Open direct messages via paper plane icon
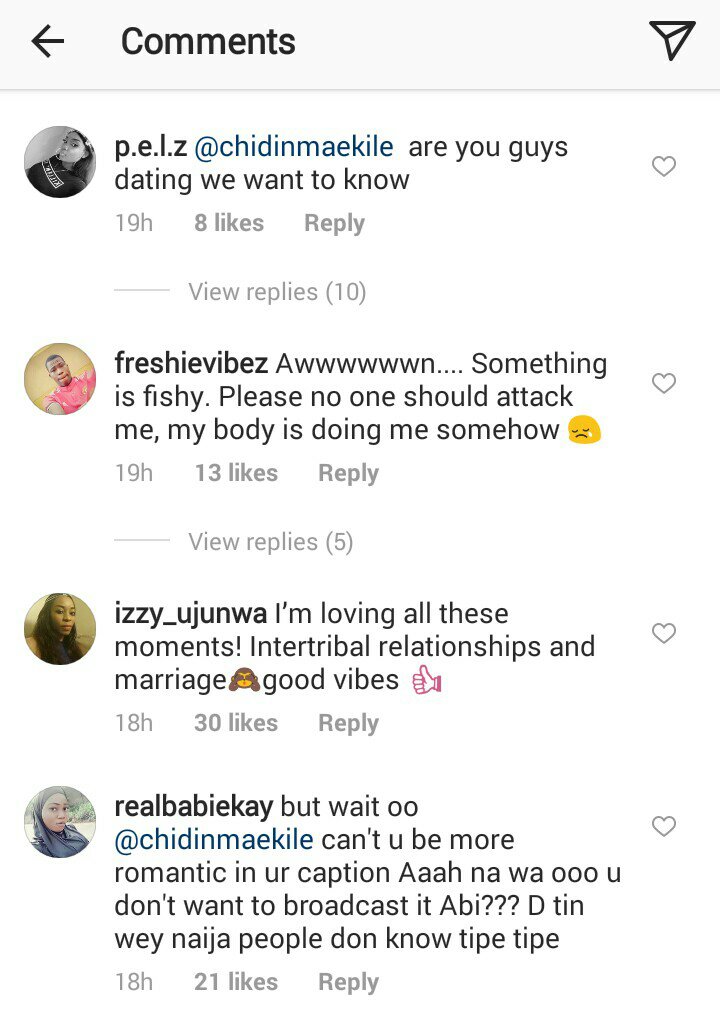Viewport: 720px width, 1014px height. [x=671, y=41]
